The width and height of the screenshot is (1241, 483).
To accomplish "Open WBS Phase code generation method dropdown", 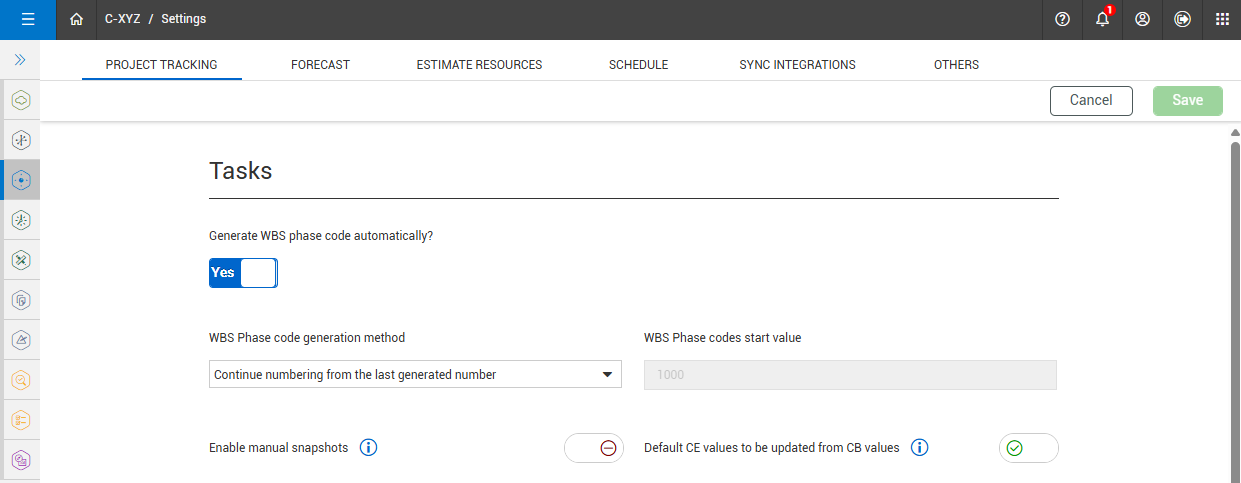I will [x=415, y=375].
